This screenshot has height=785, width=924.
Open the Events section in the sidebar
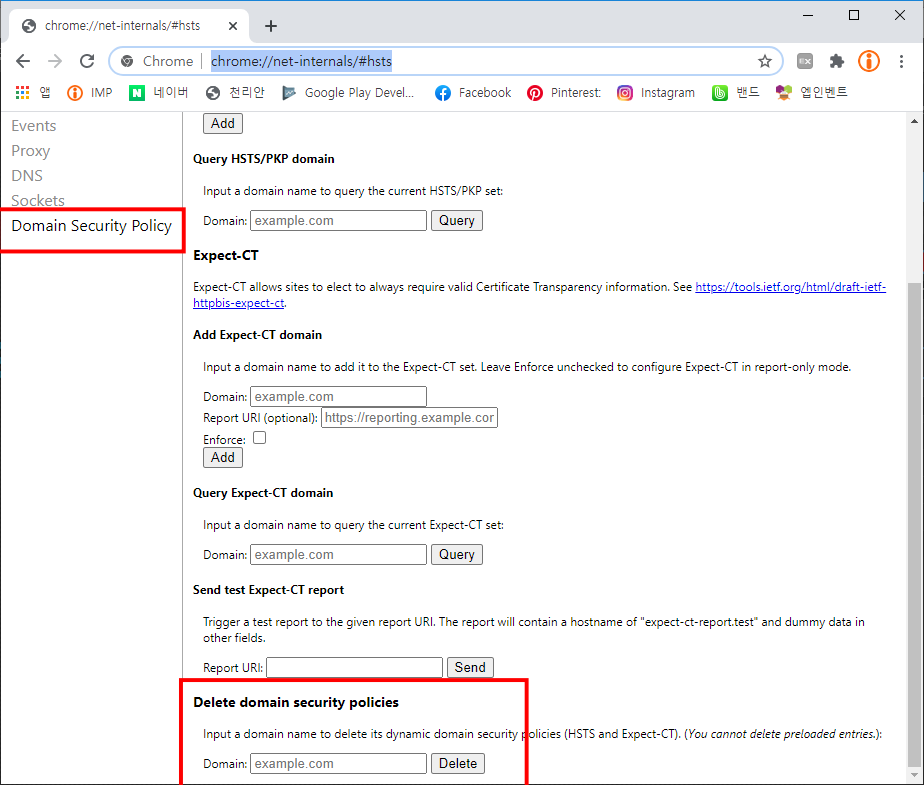(x=34, y=126)
